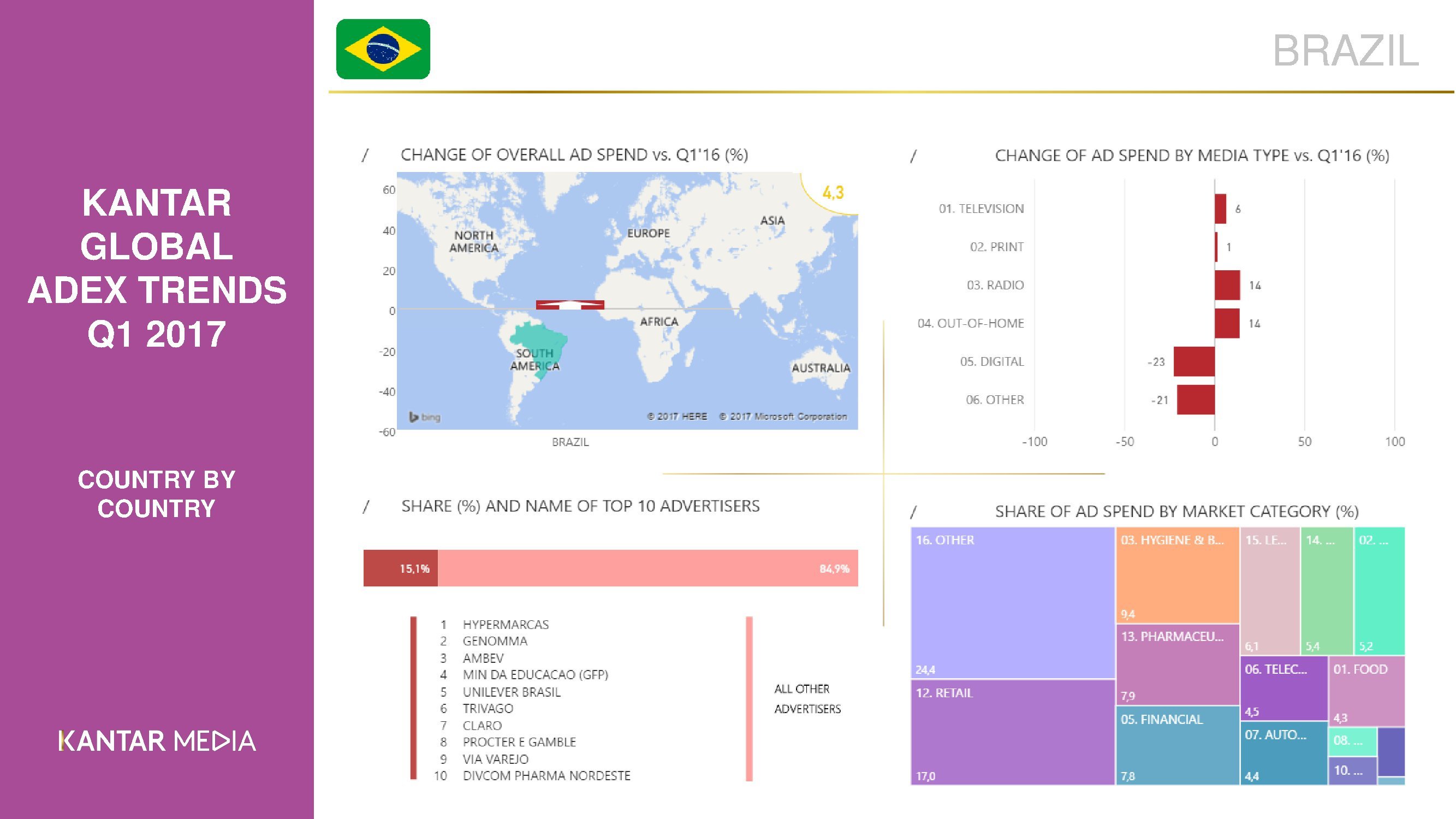Click VIA VAREJO in the list

click(495, 759)
